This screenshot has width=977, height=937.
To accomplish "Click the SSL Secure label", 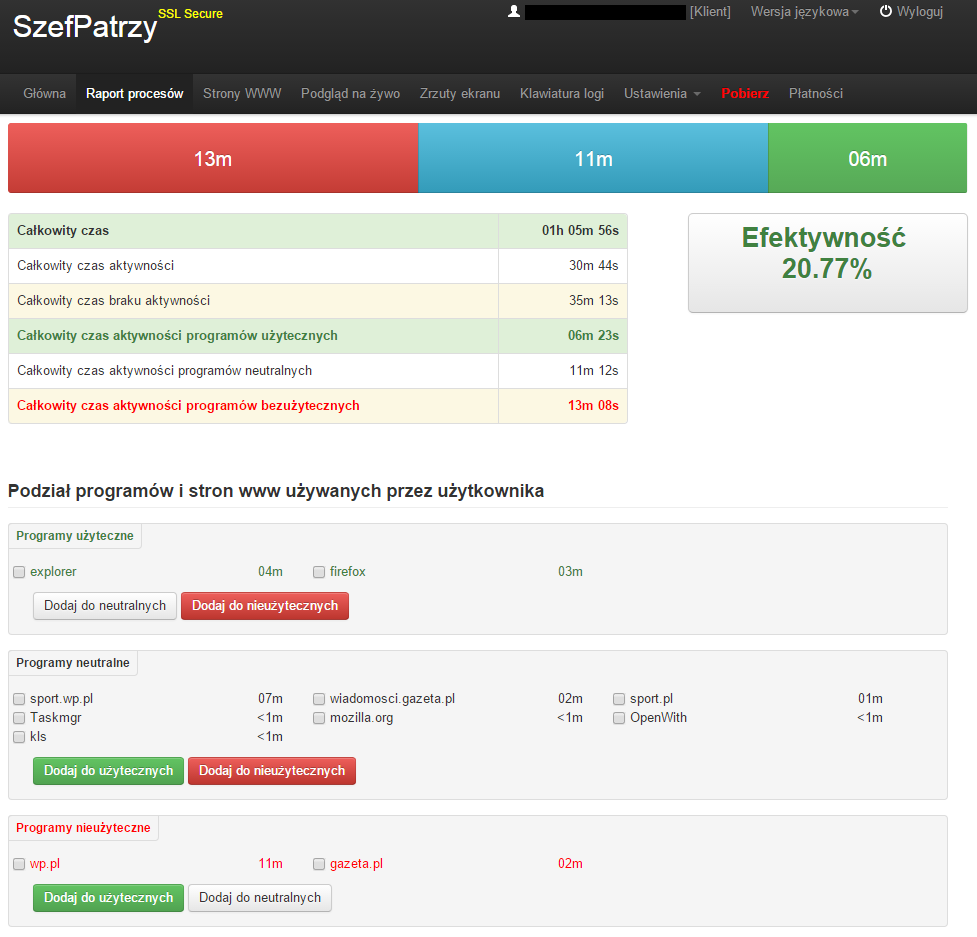I will click(x=190, y=14).
